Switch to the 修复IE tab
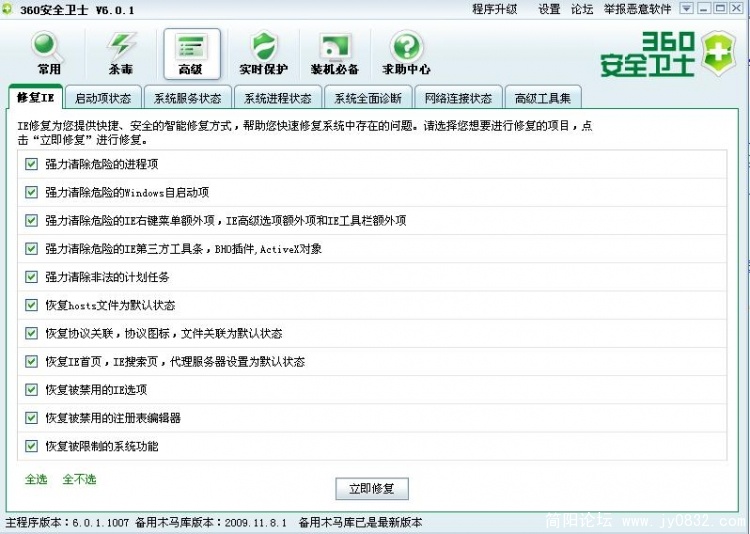 pos(35,98)
